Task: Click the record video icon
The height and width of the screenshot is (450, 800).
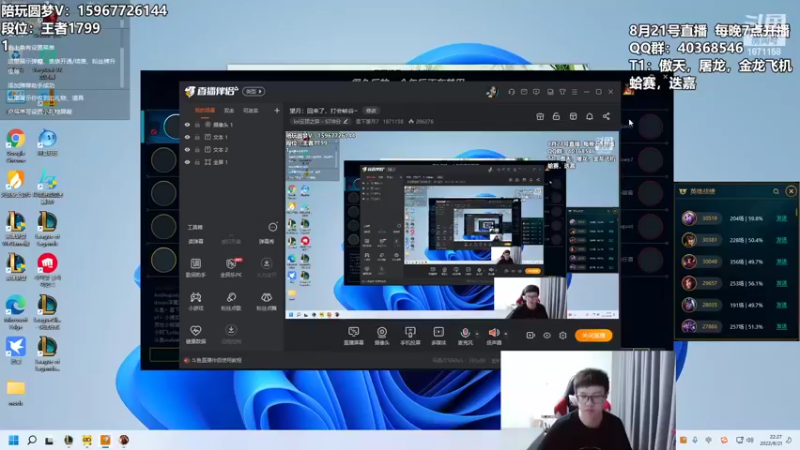Action: click(x=531, y=335)
